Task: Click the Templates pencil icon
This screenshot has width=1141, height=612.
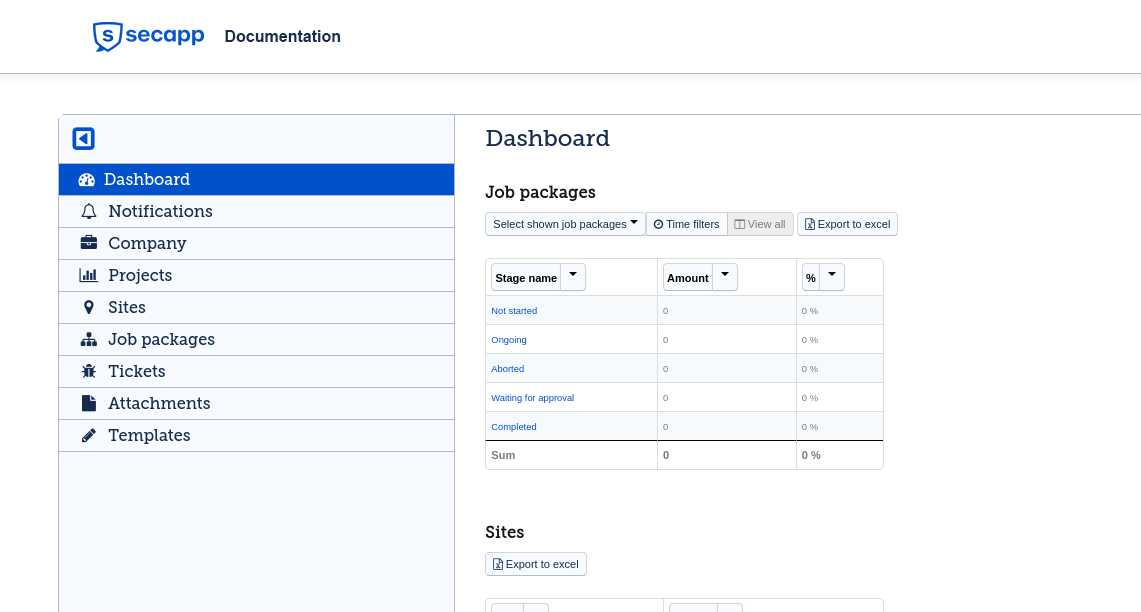Action: pyautogui.click(x=89, y=435)
